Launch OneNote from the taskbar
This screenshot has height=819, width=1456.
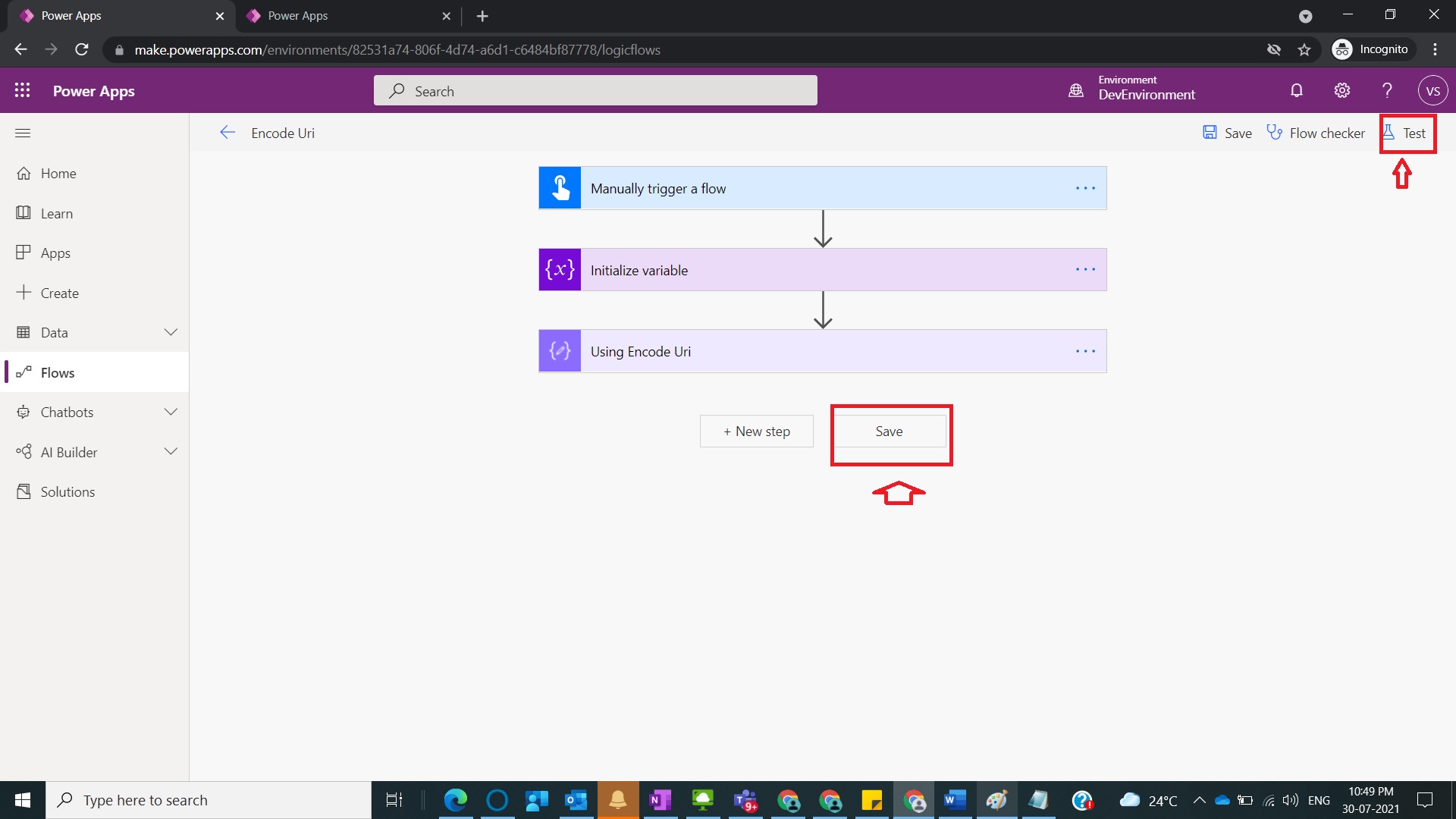point(659,800)
